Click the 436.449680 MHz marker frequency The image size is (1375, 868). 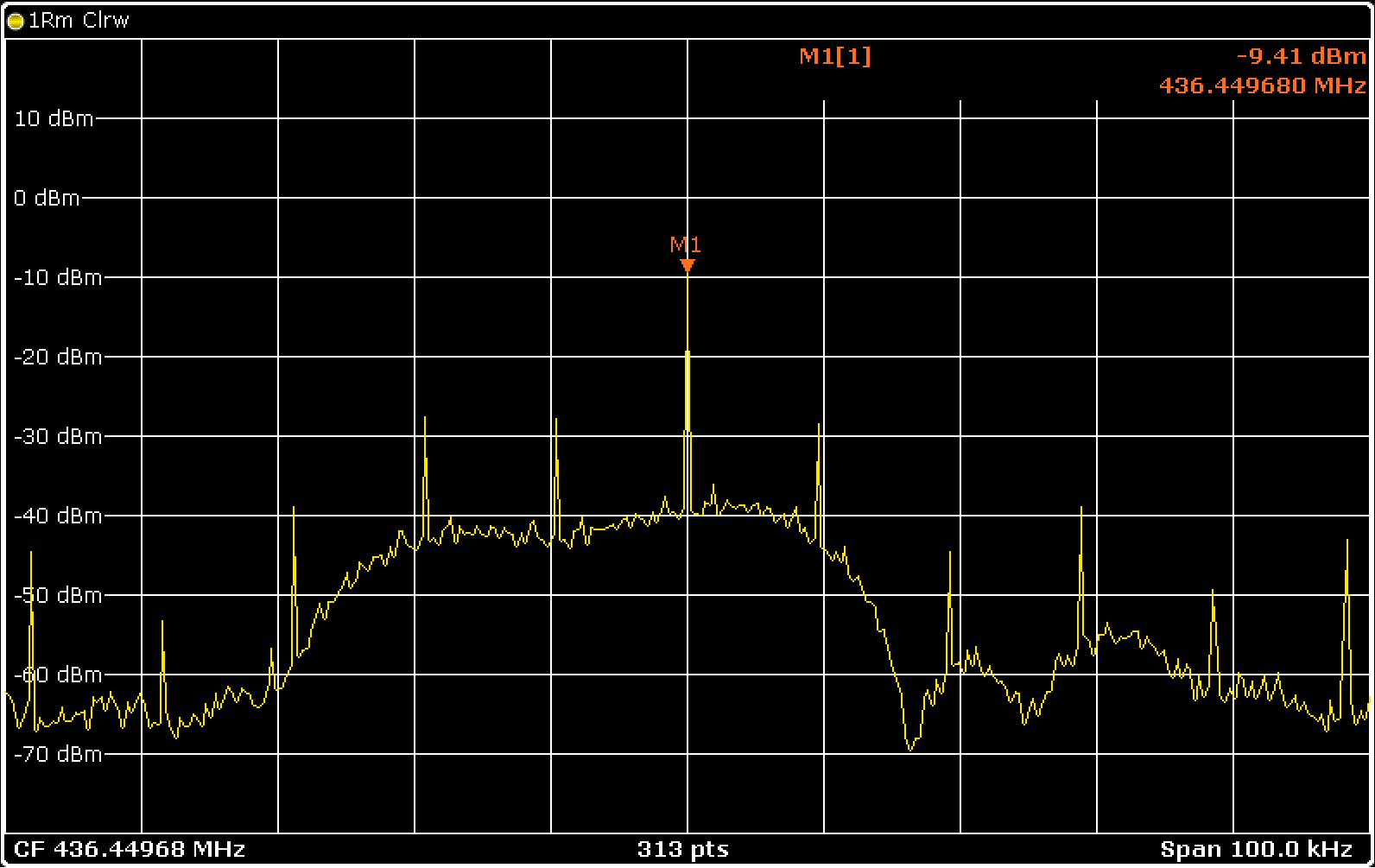coord(1263,86)
